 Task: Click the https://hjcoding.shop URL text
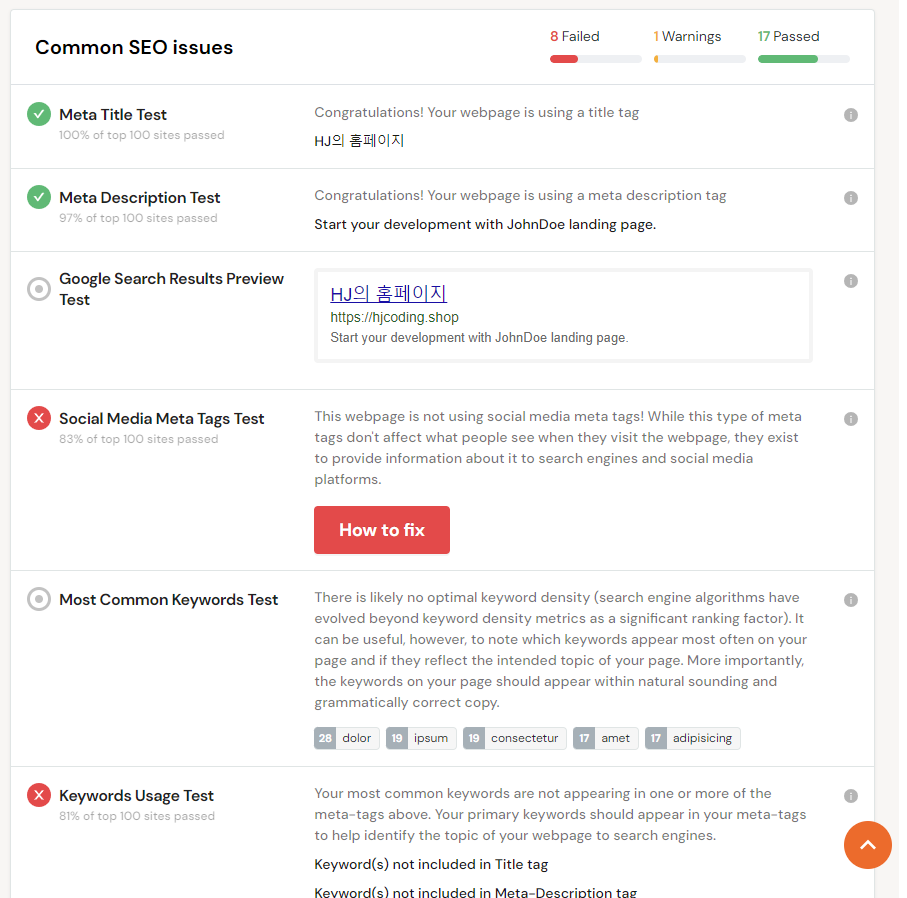pos(394,317)
